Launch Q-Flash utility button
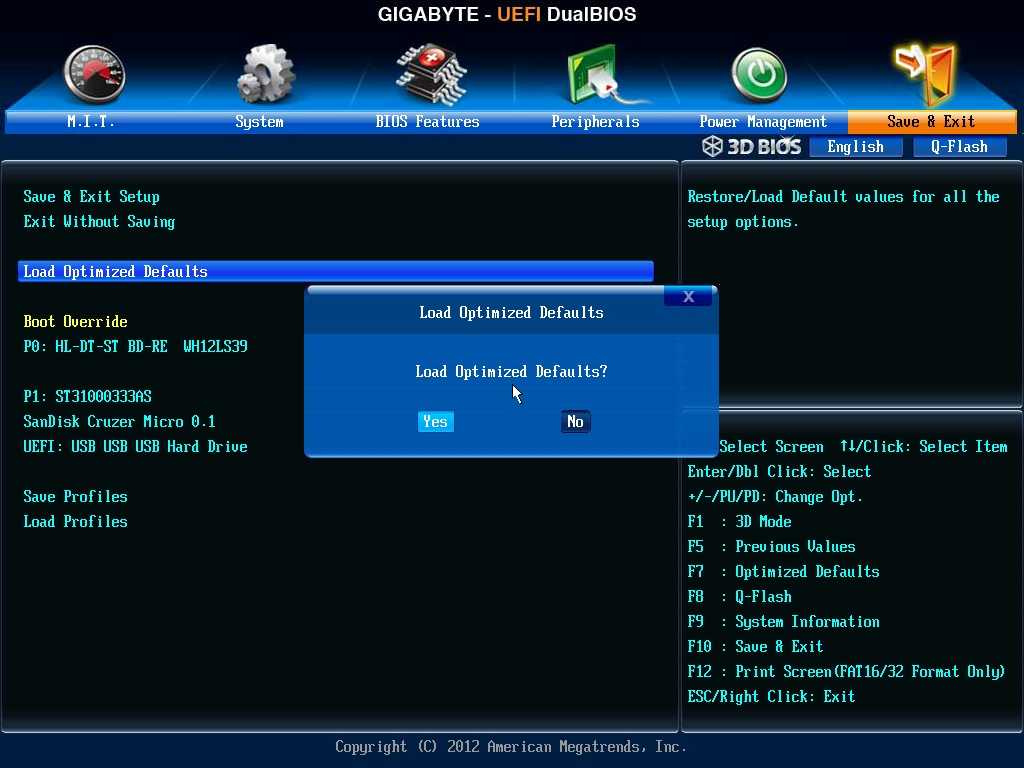This screenshot has width=1024, height=768. pyautogui.click(x=959, y=147)
